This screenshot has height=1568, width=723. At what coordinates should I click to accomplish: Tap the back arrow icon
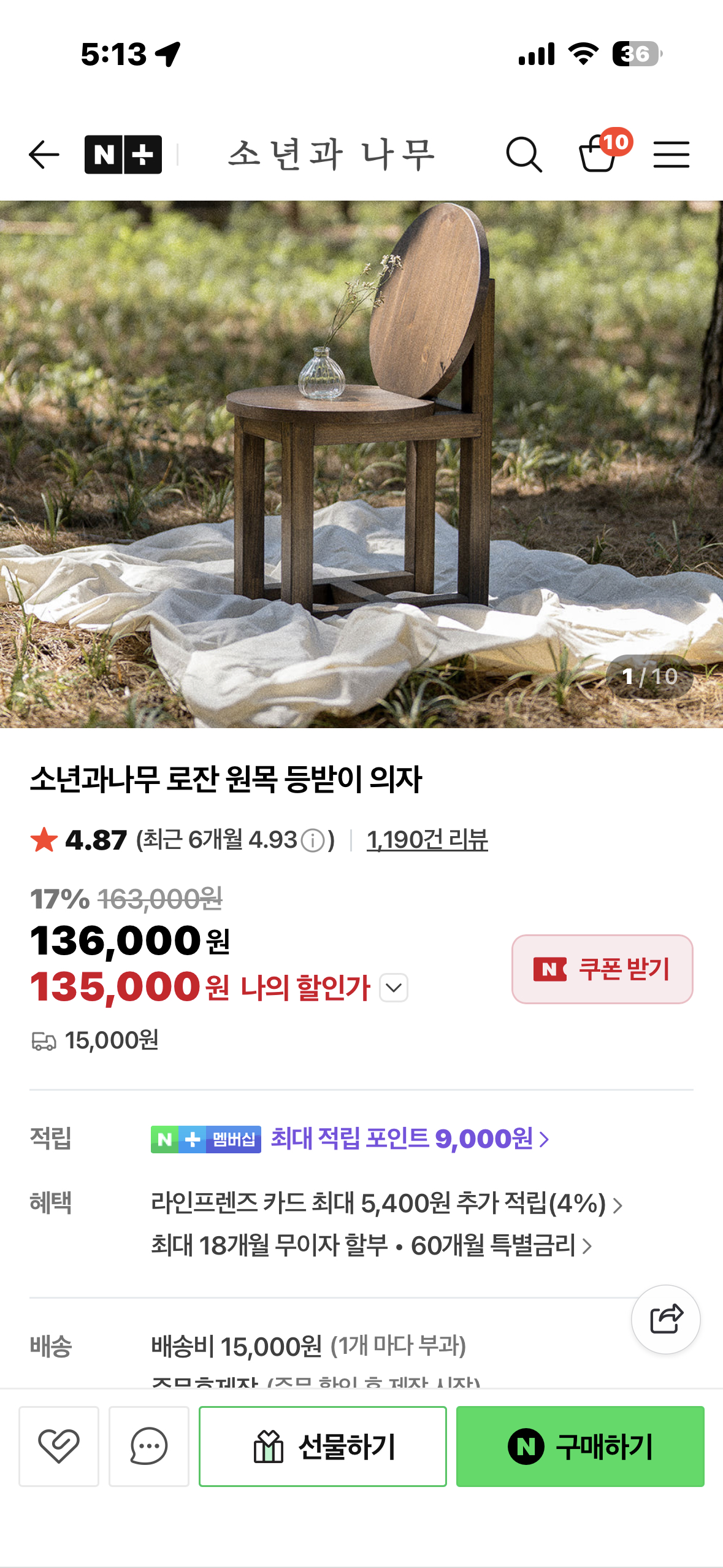point(44,154)
